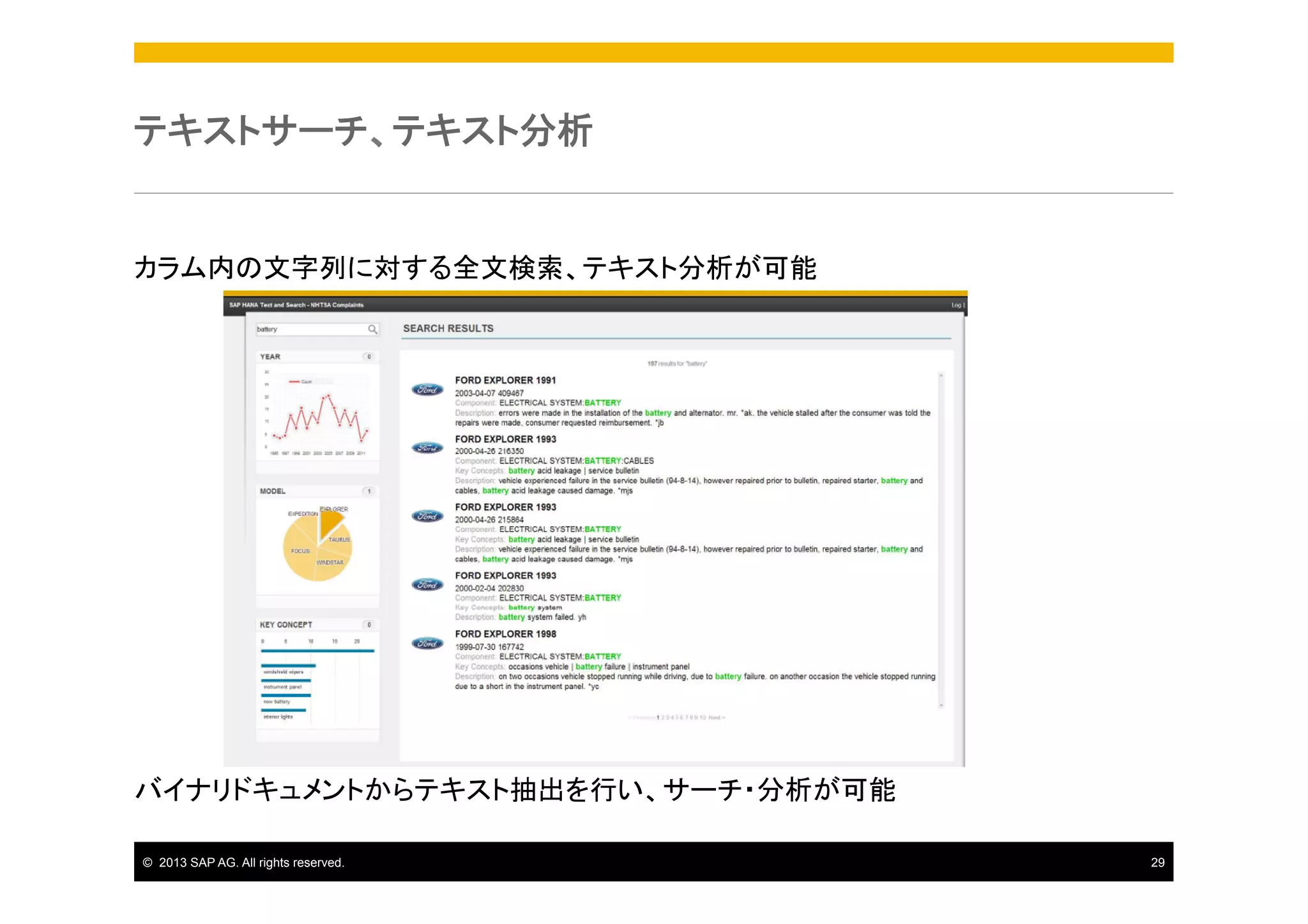Click Ford logo beside 202830 complaint
The image size is (1308, 924).
427,584
